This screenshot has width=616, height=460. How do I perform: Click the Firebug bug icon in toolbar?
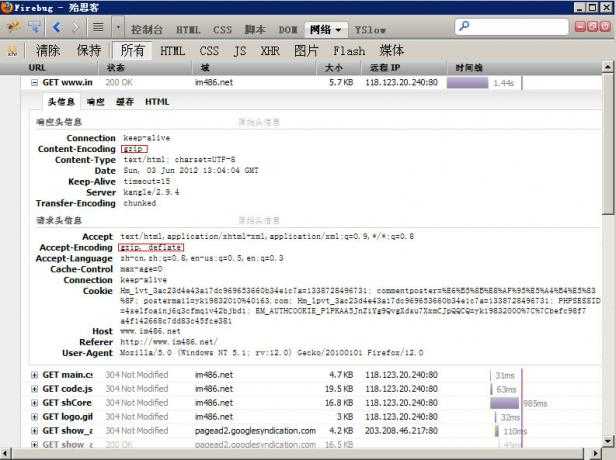(x=15, y=27)
